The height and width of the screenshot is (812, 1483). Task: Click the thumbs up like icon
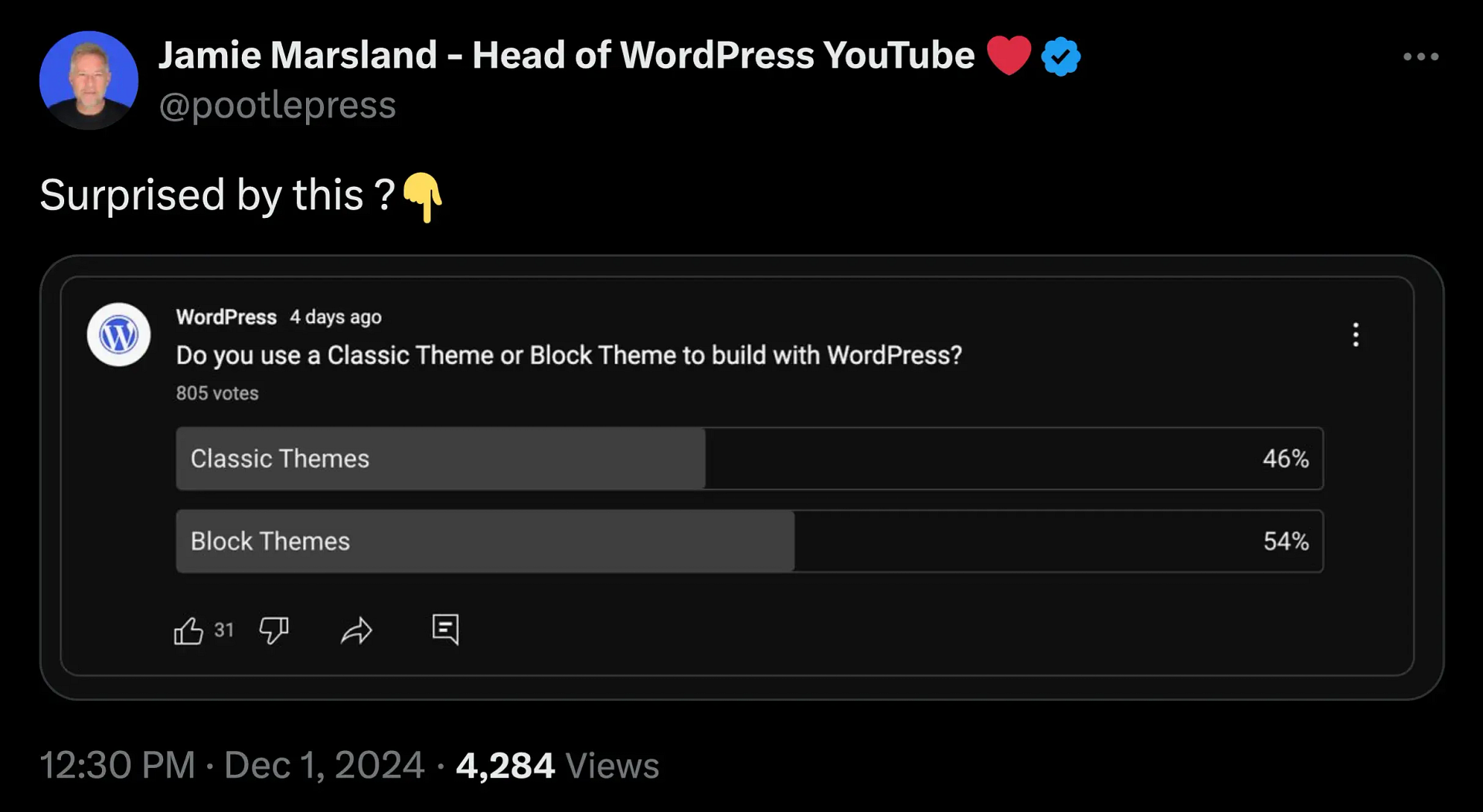click(x=189, y=630)
